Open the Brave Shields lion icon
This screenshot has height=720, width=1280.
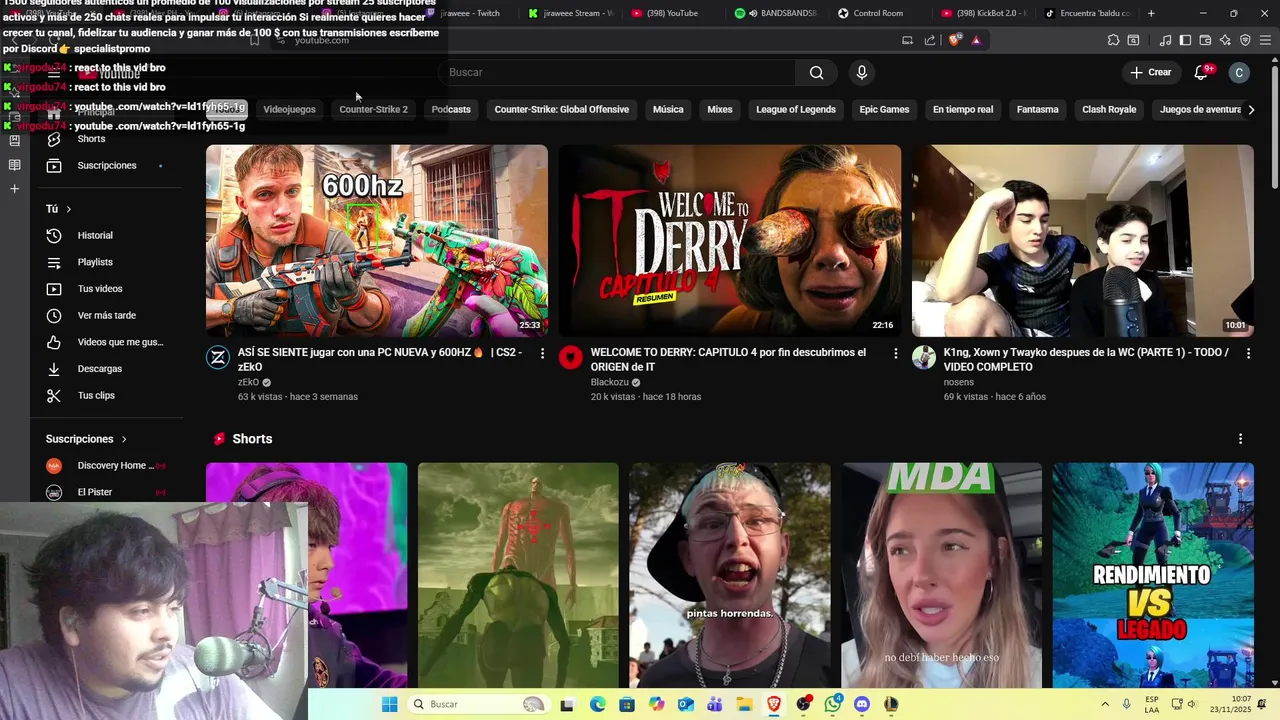[955, 40]
